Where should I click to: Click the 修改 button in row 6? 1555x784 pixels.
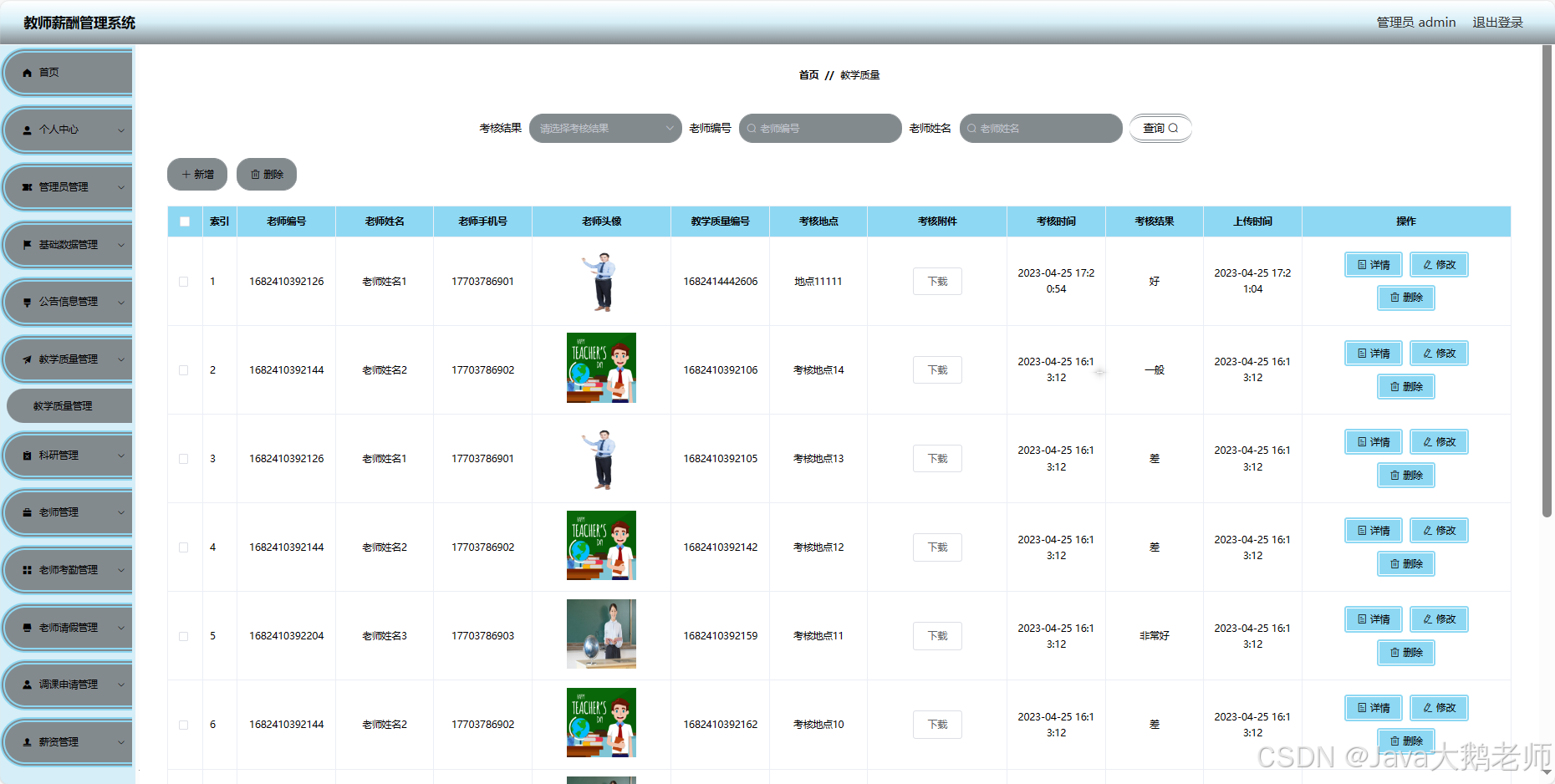(x=1439, y=708)
